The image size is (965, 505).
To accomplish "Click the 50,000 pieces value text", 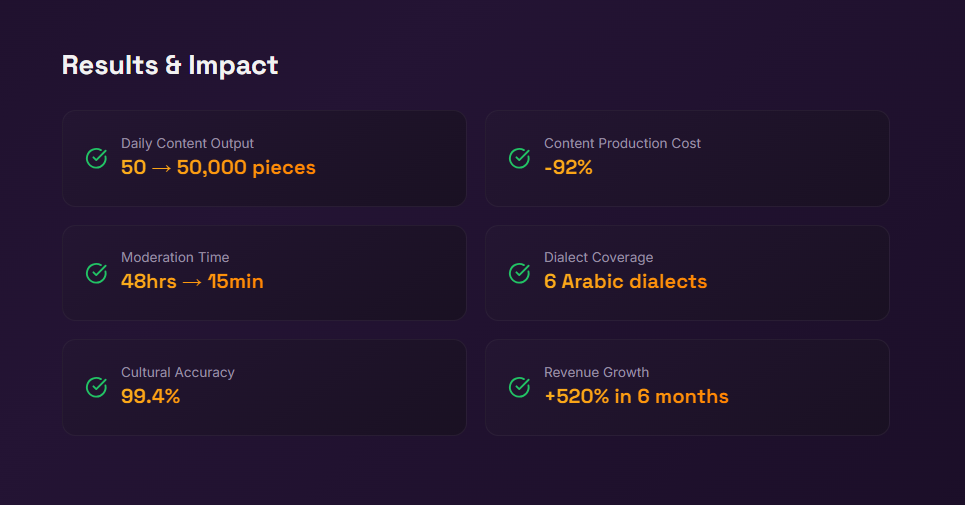I will pyautogui.click(x=246, y=168).
